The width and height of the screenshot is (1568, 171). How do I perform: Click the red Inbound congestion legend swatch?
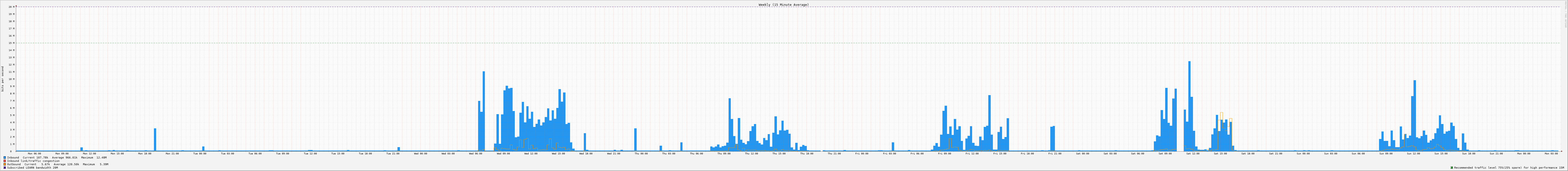point(5,161)
